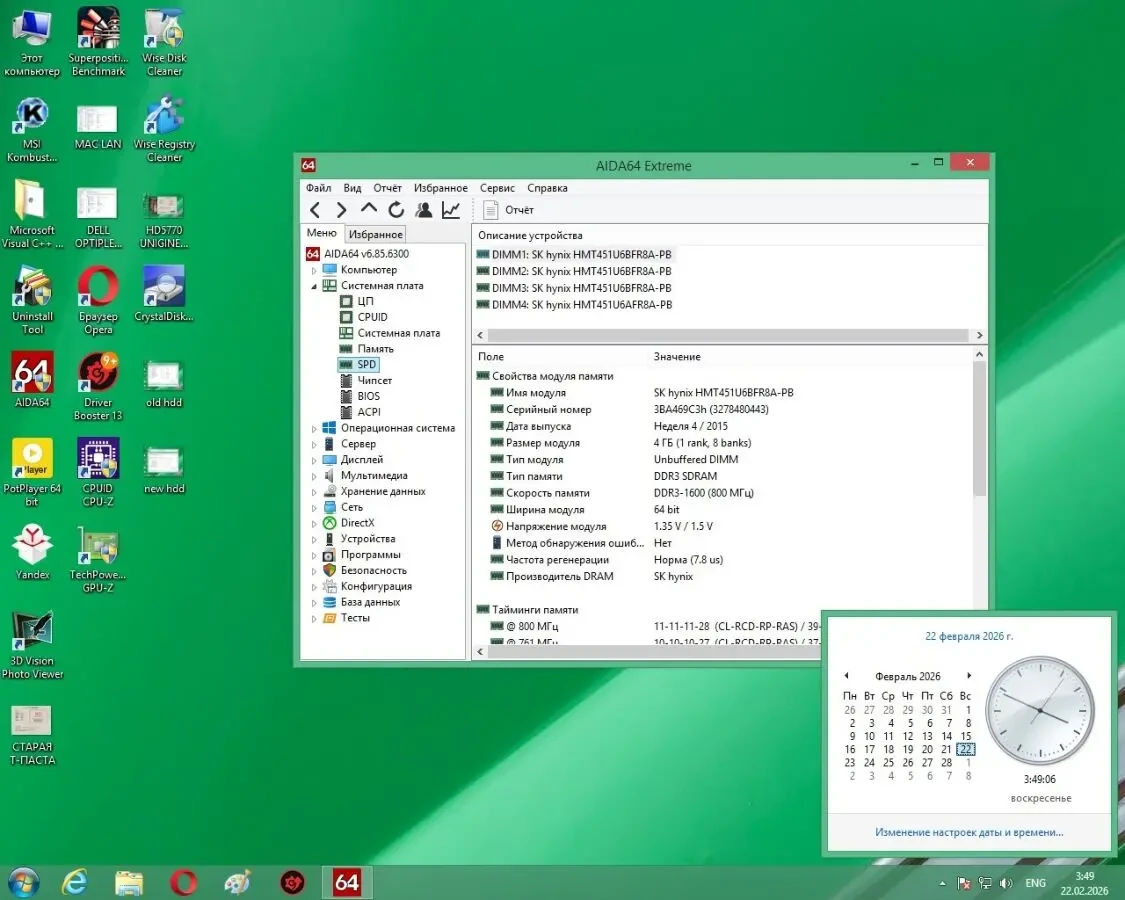Screen dimensions: 1125x900
Task: Select ACPI in the tree
Action: 369,412
